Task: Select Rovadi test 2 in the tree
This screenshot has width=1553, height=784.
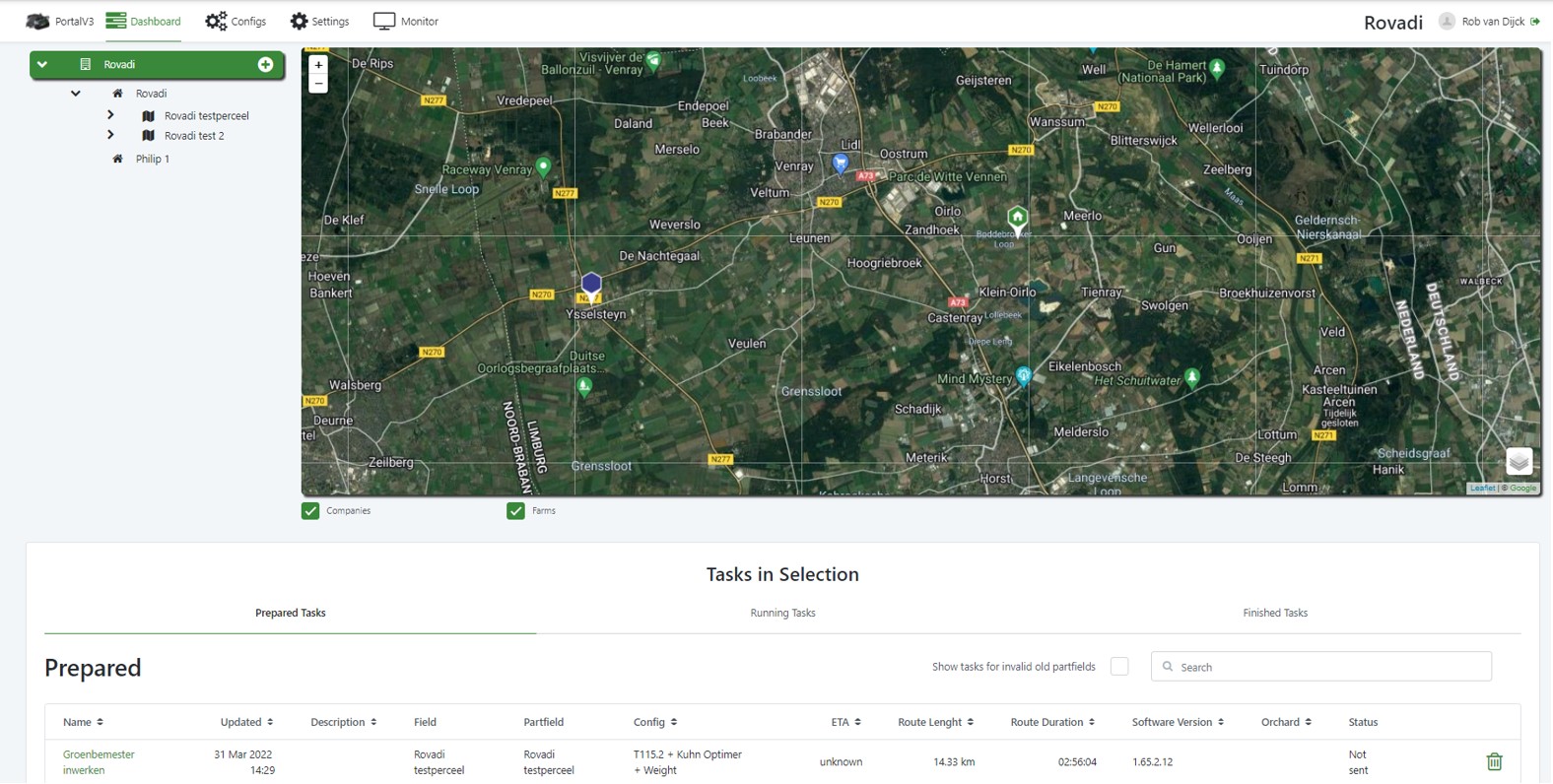Action: 194,136
